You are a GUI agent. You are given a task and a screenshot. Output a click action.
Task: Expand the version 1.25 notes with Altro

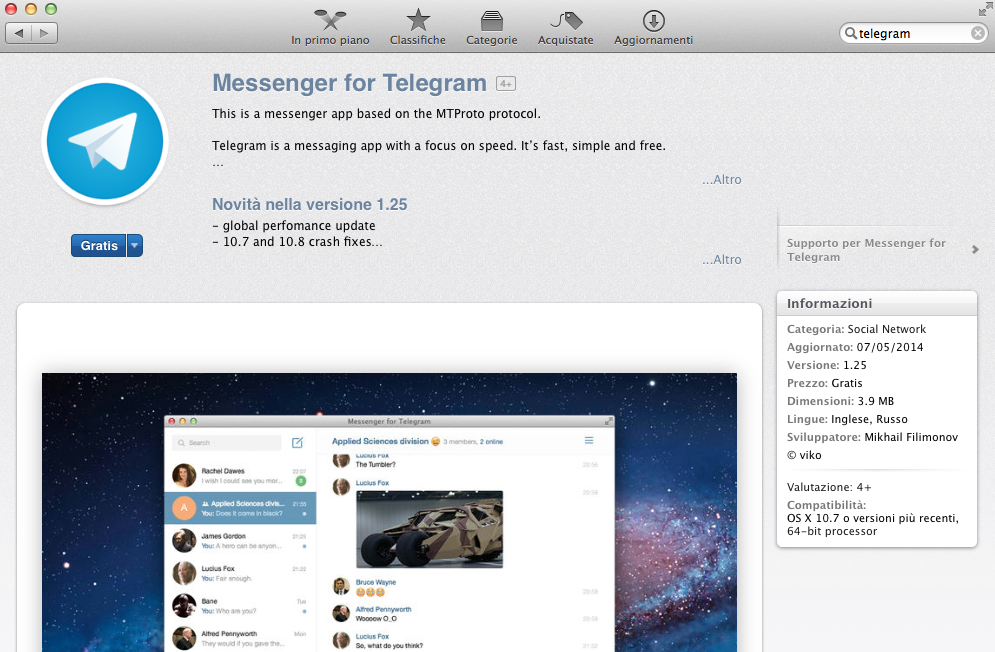[722, 260]
